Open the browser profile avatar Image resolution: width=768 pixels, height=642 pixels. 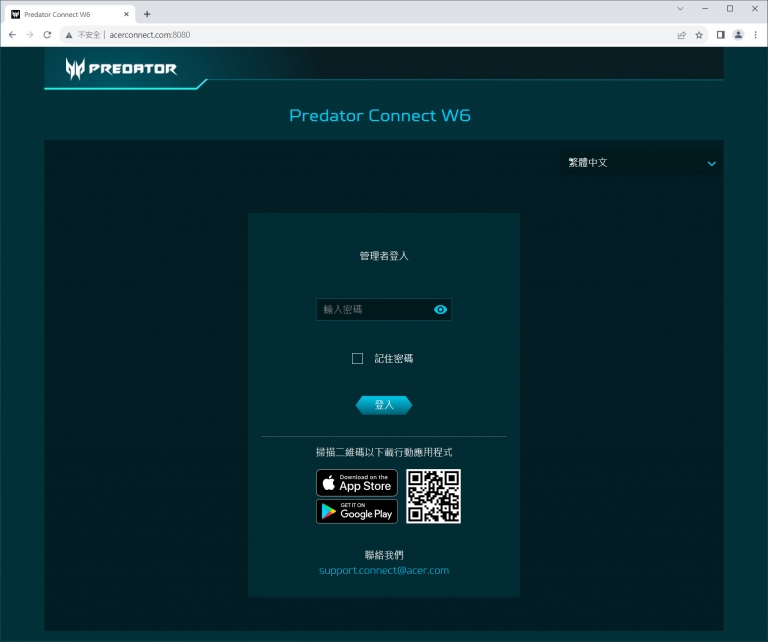(x=738, y=35)
